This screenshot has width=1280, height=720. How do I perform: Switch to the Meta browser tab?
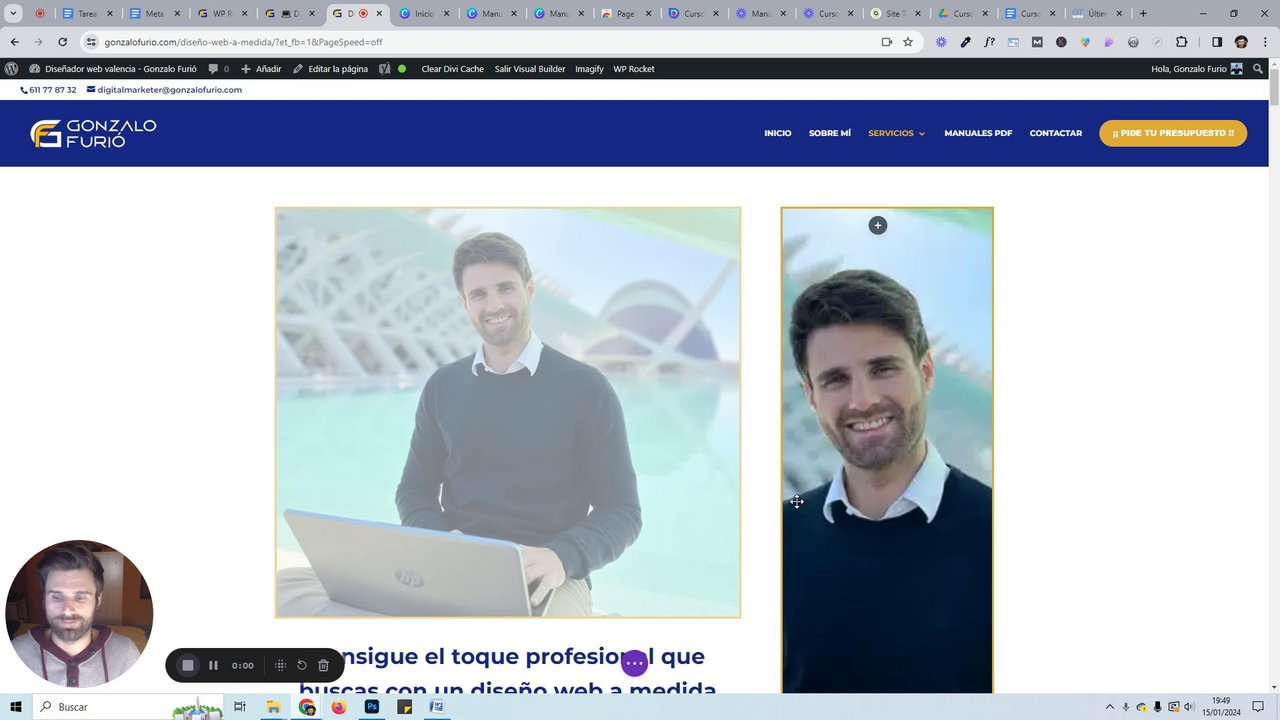tap(154, 14)
